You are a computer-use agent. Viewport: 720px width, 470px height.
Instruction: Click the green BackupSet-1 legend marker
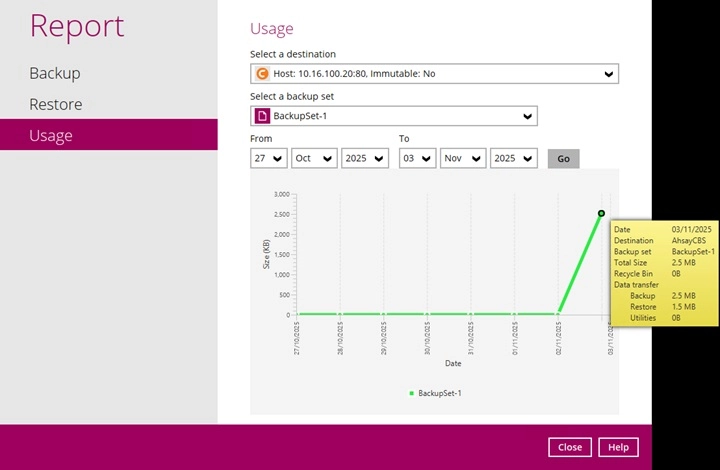(411, 394)
